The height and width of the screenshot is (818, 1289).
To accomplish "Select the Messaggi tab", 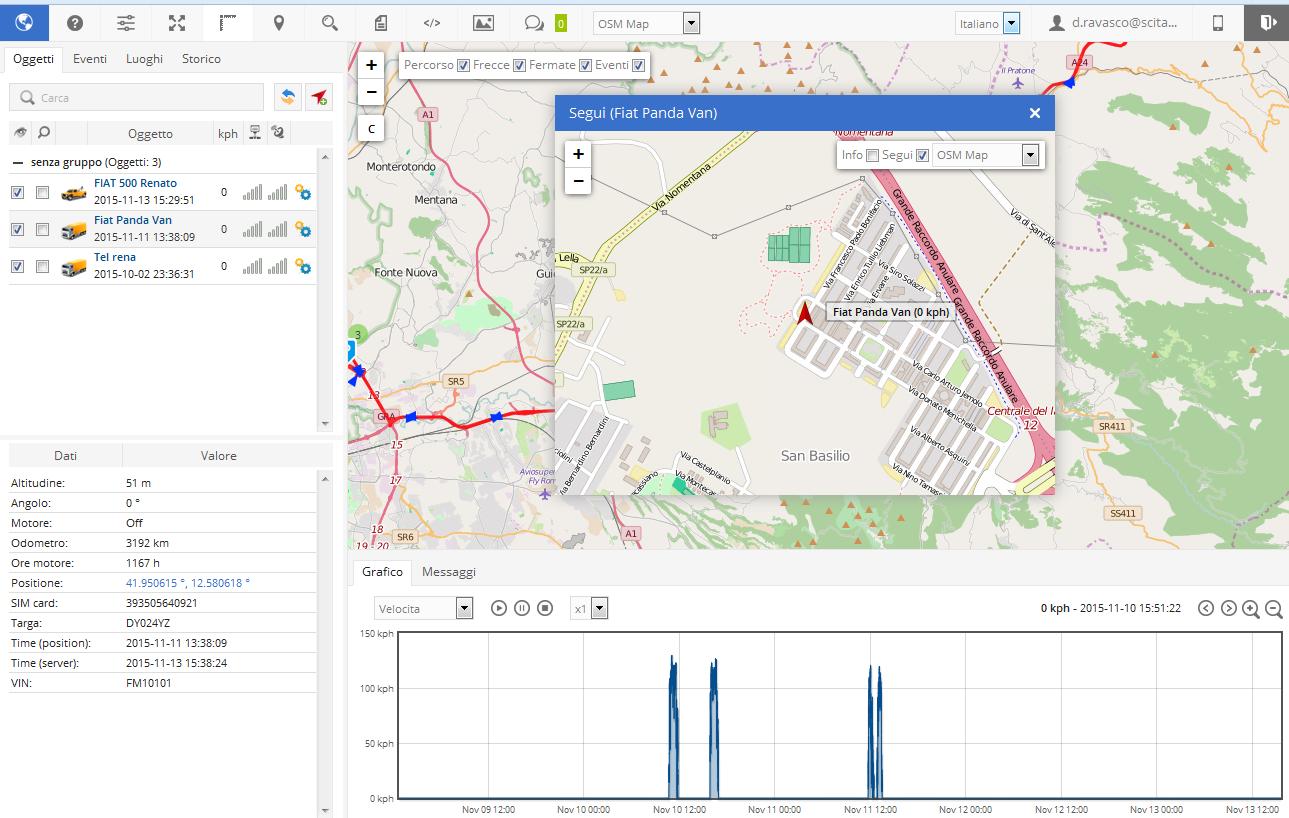I will point(449,572).
